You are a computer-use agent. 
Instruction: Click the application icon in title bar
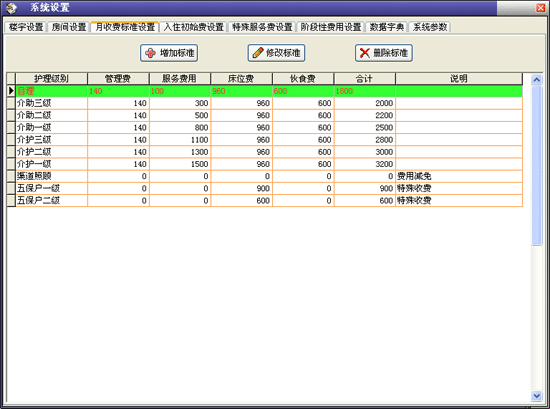pyautogui.click(x=11, y=8)
